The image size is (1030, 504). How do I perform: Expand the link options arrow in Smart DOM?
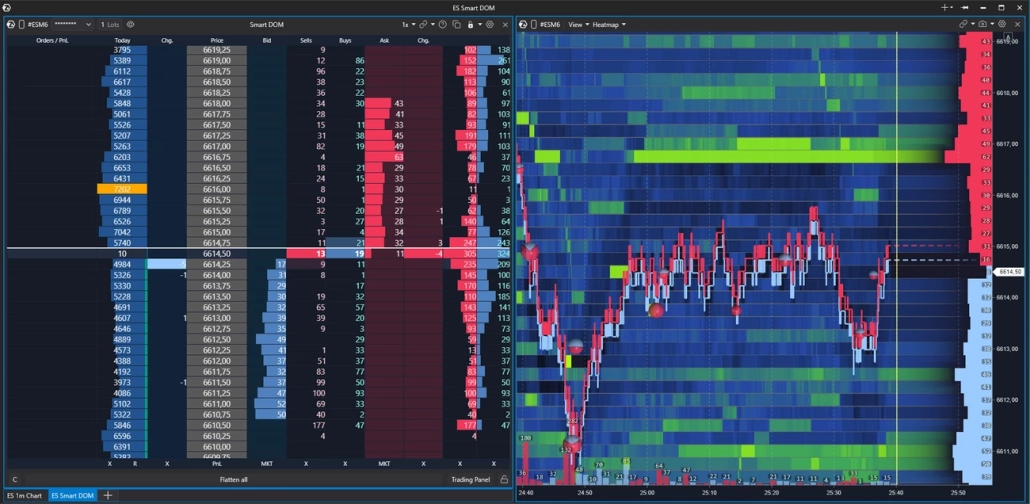pos(433,24)
